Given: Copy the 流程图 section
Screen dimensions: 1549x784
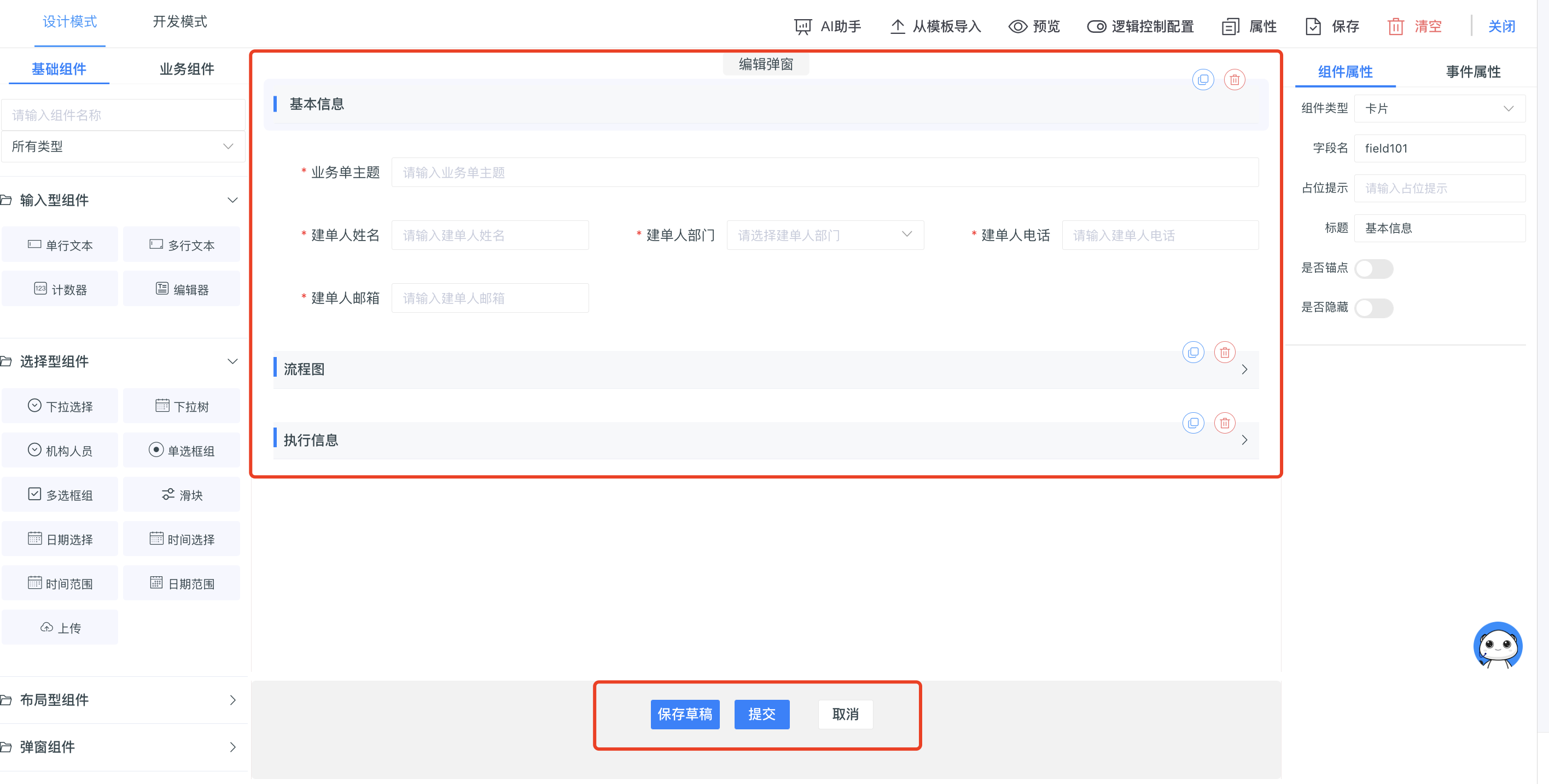Looking at the screenshot, I should tap(1193, 352).
